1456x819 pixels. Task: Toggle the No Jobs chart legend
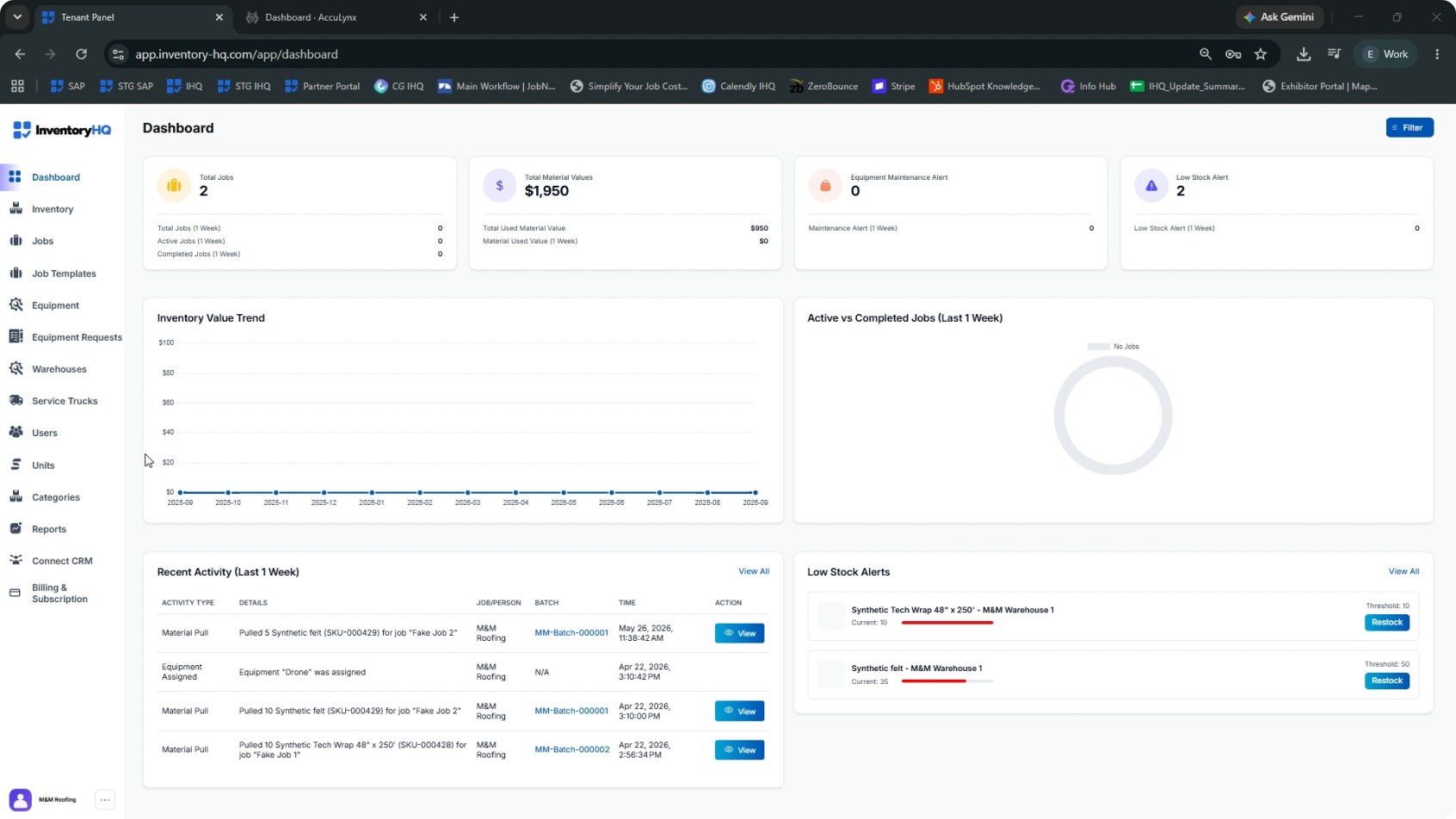(1114, 347)
